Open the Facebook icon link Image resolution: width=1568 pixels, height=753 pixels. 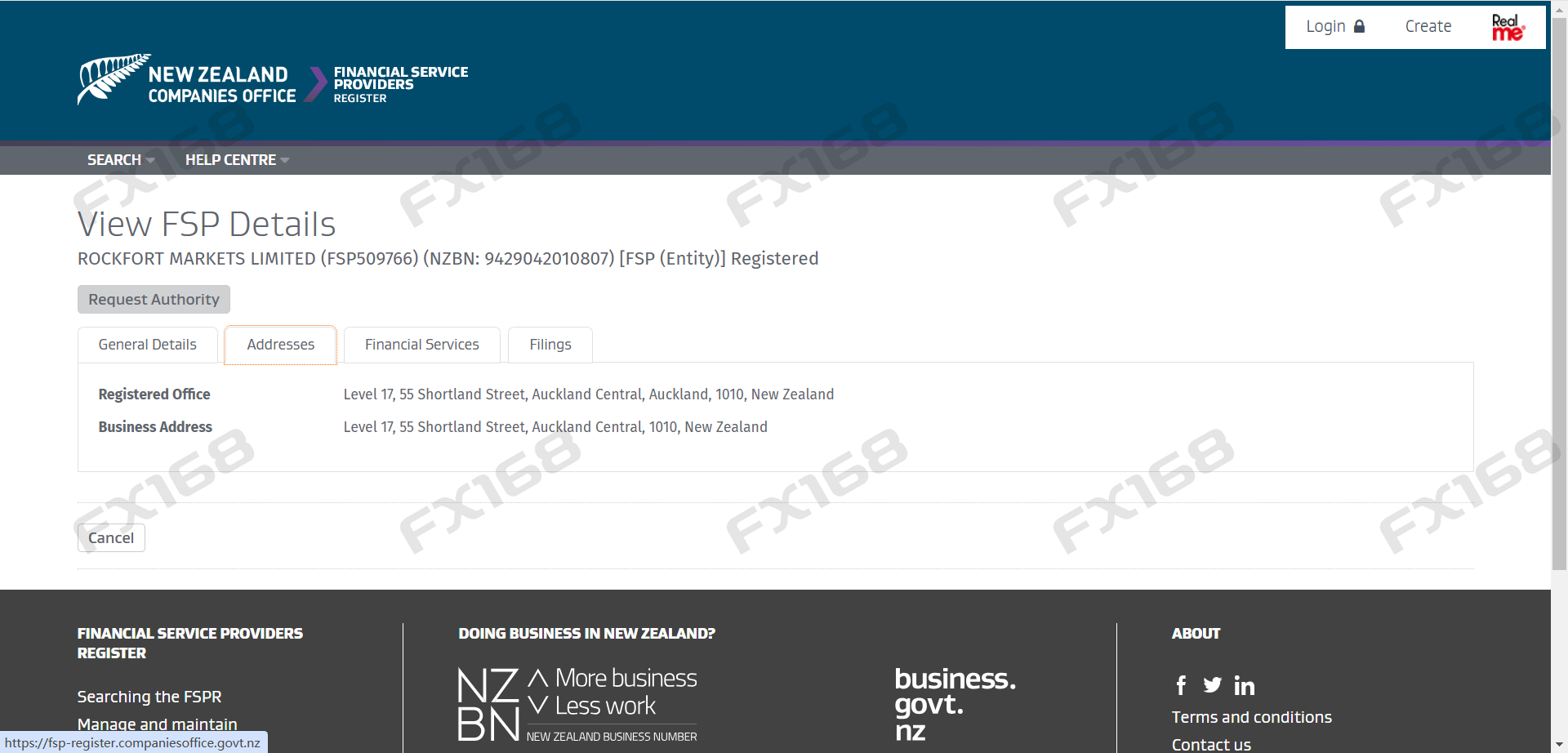[x=1181, y=685]
